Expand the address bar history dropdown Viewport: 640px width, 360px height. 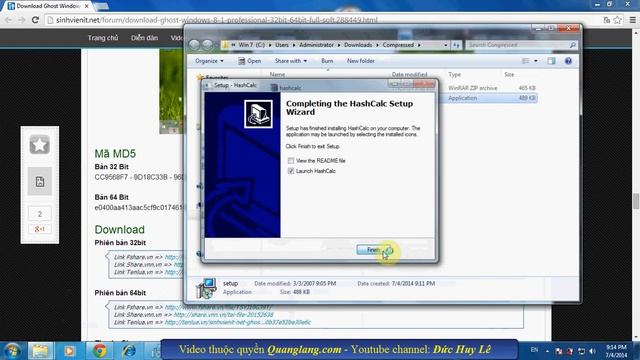click(x=445, y=45)
